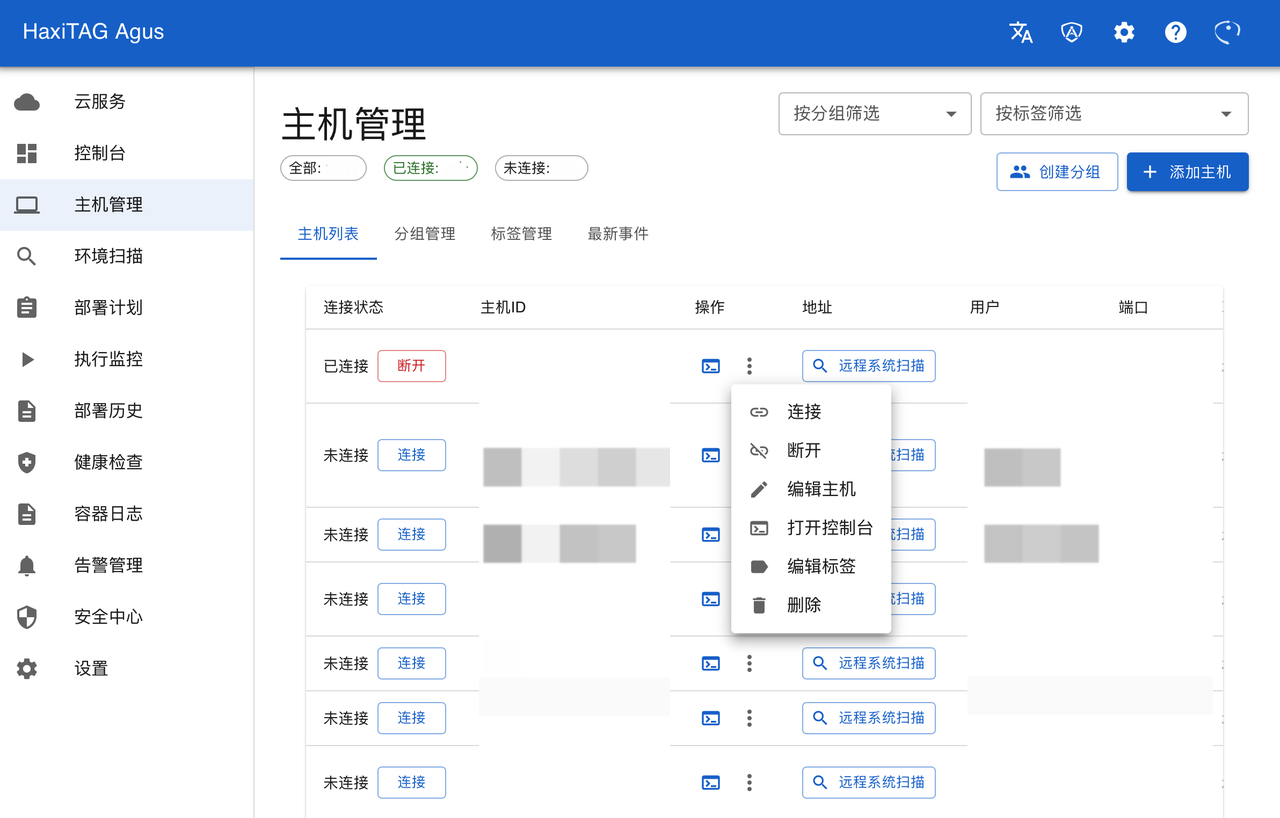Click 断开 to disconnect the connected host
Viewport: 1280px width, 818px height.
tap(411, 366)
